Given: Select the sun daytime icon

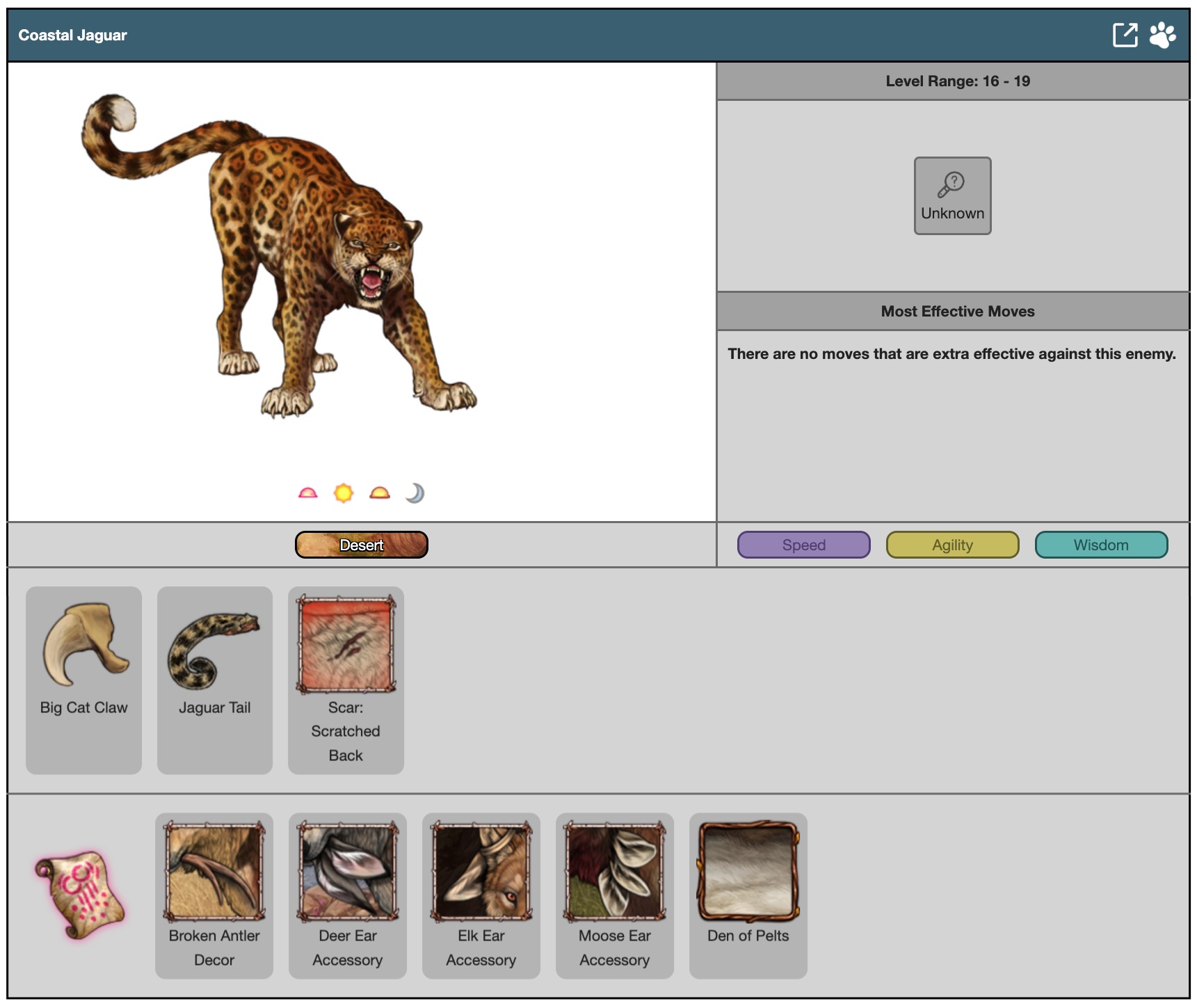Looking at the screenshot, I should point(344,493).
